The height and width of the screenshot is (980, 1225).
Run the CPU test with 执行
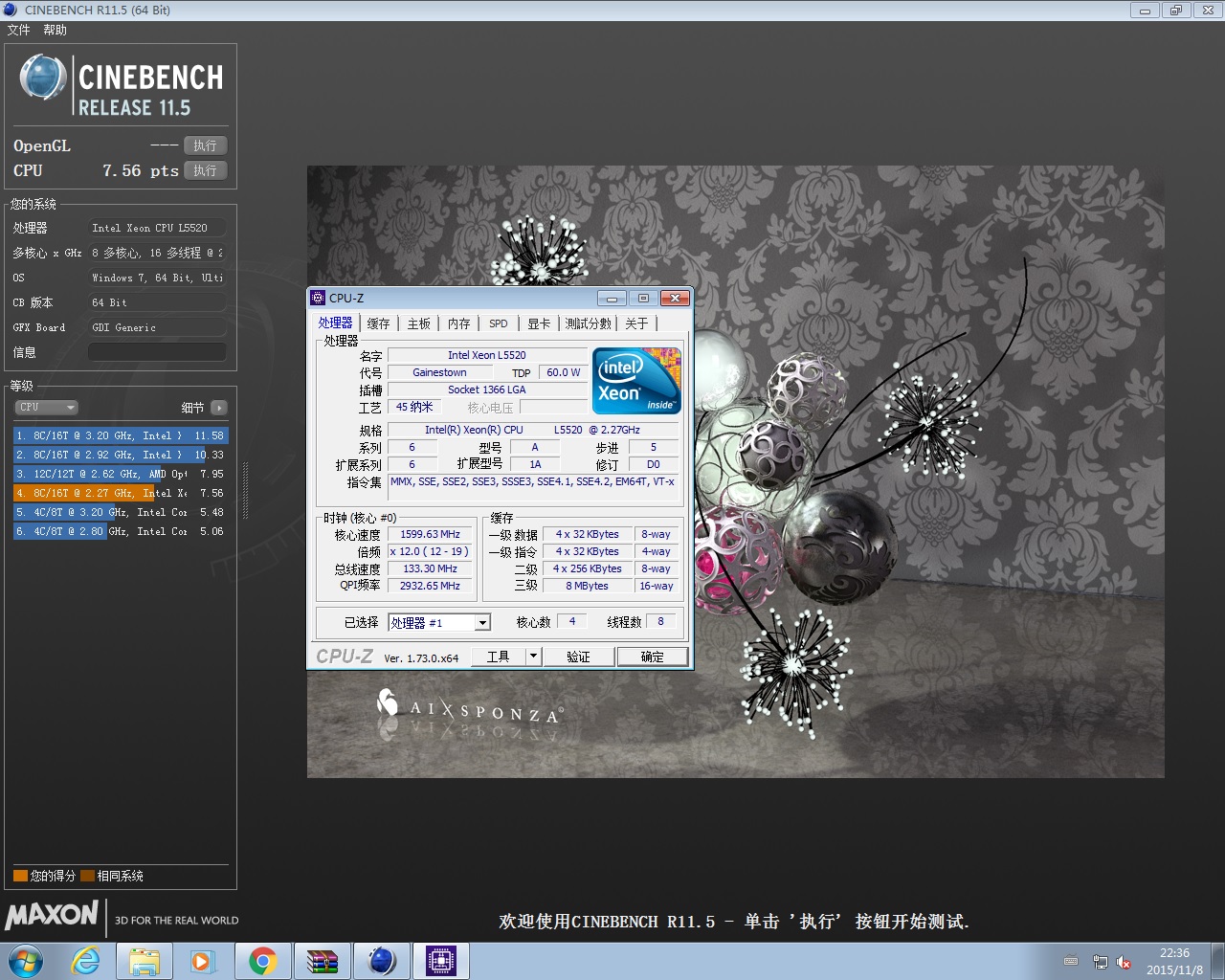pyautogui.click(x=205, y=170)
